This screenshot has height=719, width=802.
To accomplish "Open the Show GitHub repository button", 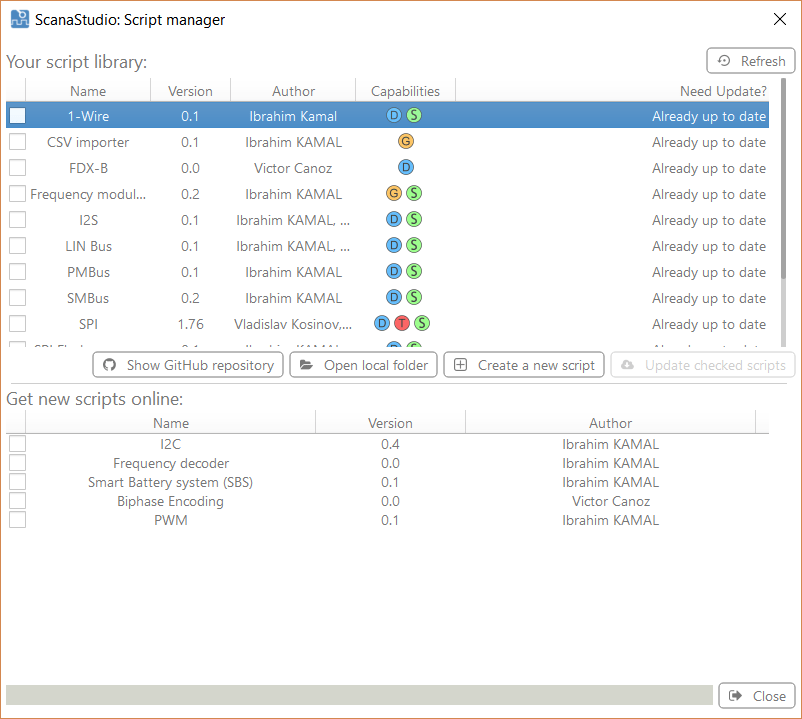I will pyautogui.click(x=188, y=365).
